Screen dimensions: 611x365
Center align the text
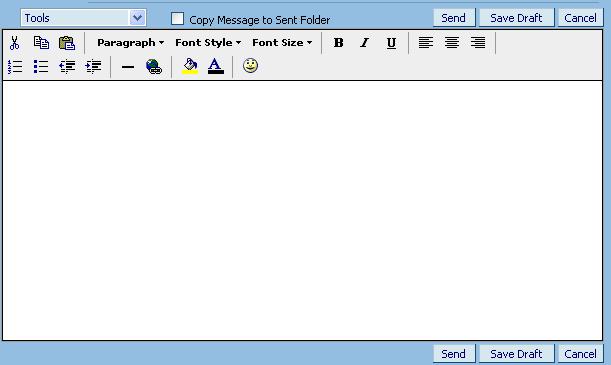click(x=452, y=42)
